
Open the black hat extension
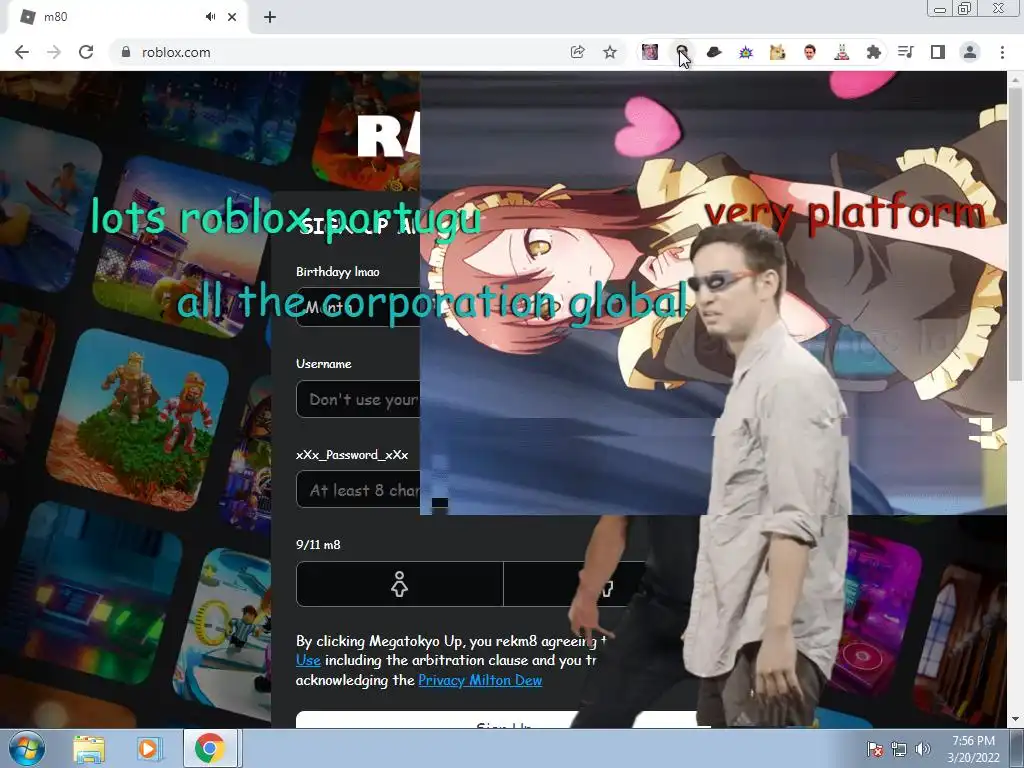(714, 52)
